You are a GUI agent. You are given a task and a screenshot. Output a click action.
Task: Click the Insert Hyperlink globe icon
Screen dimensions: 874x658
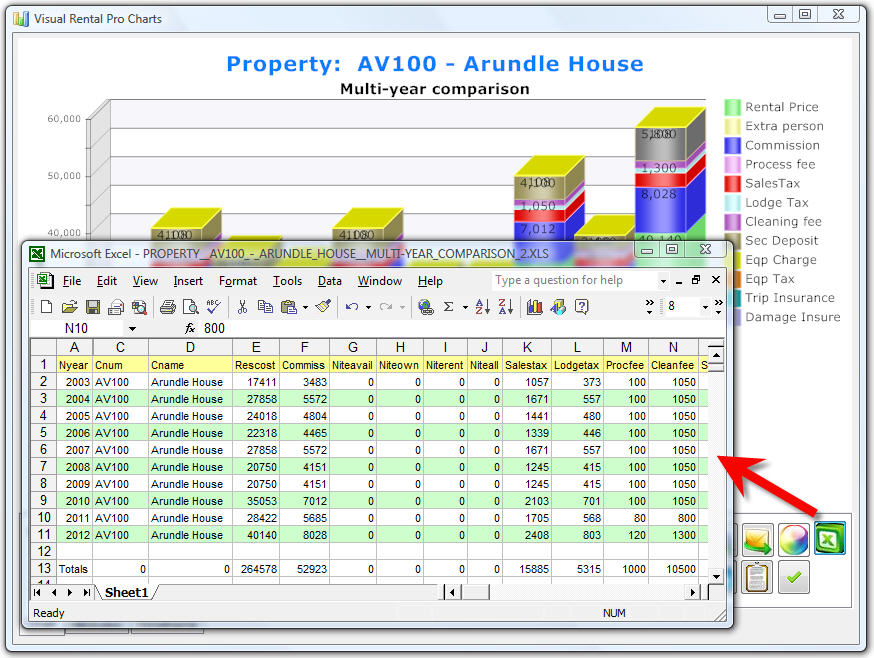click(426, 307)
